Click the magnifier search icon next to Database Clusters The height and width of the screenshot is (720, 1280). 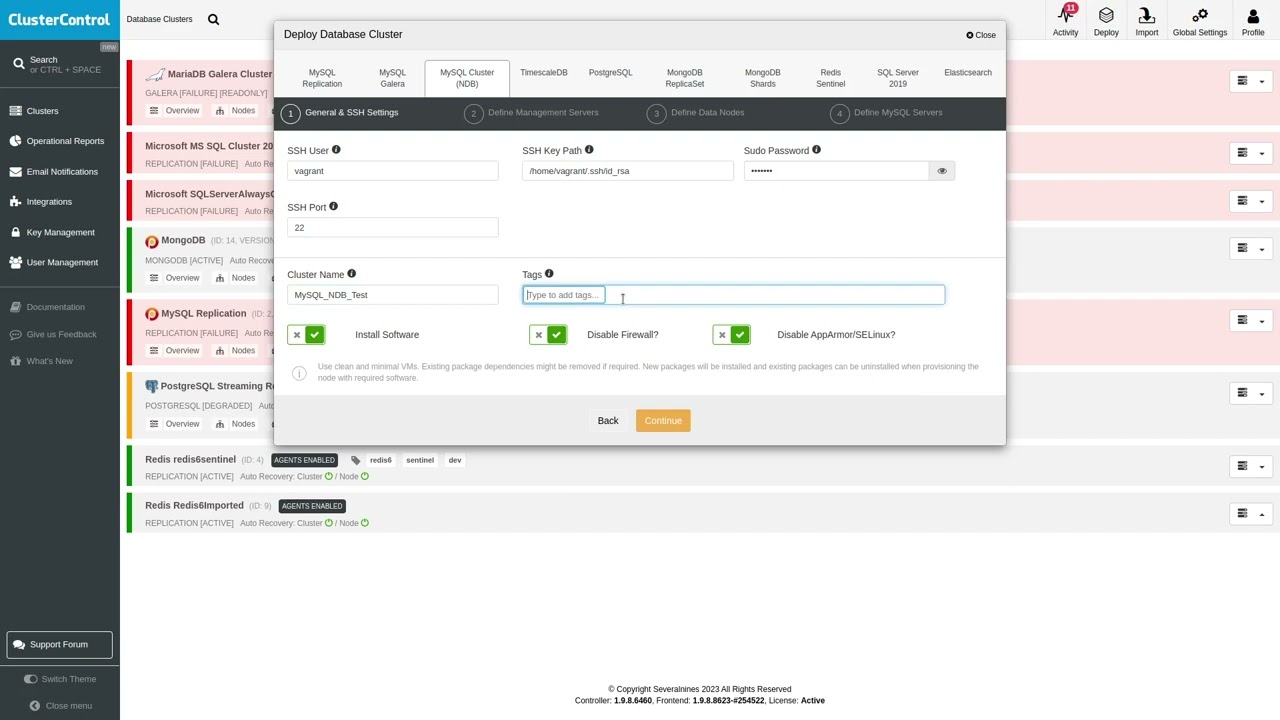213,19
